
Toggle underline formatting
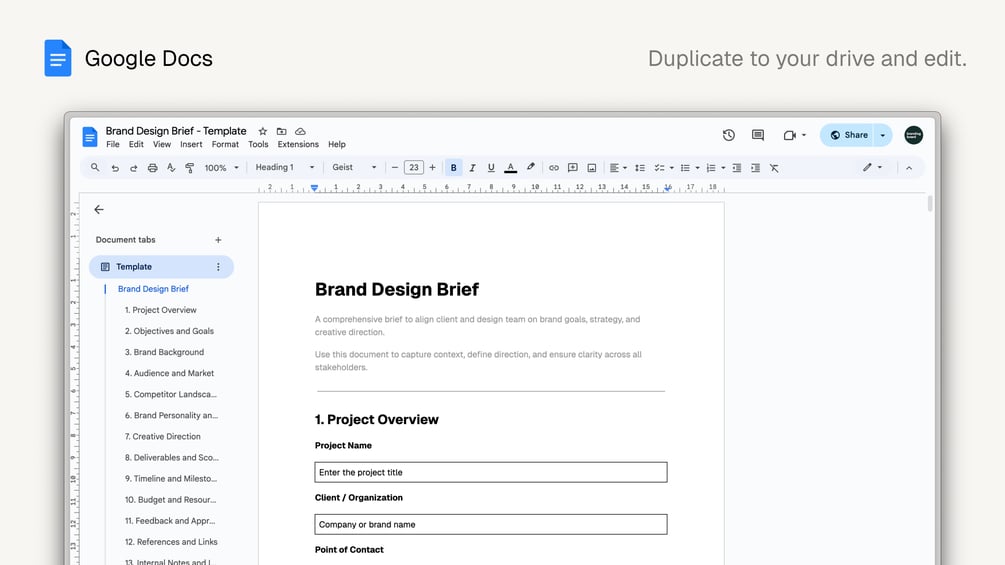(491, 168)
